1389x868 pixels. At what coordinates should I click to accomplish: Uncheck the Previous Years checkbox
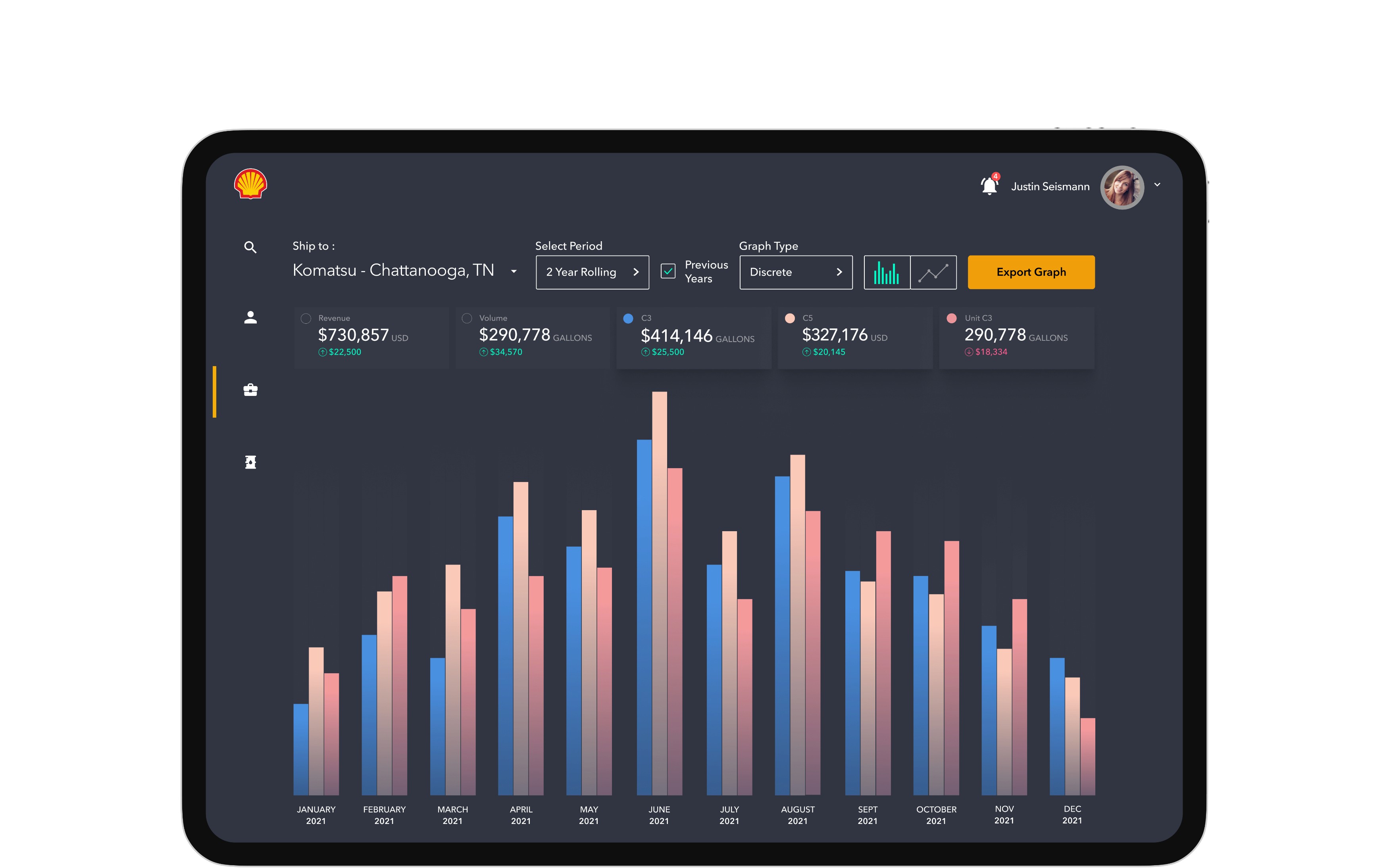[668, 271]
